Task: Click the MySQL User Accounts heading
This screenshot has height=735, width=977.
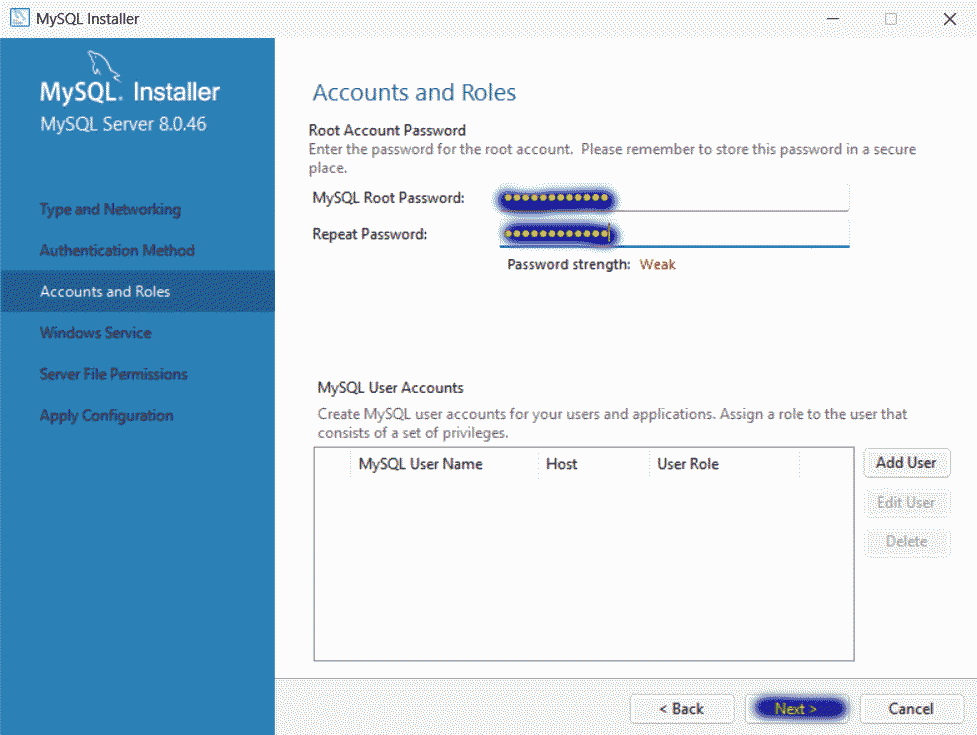Action: tap(391, 387)
